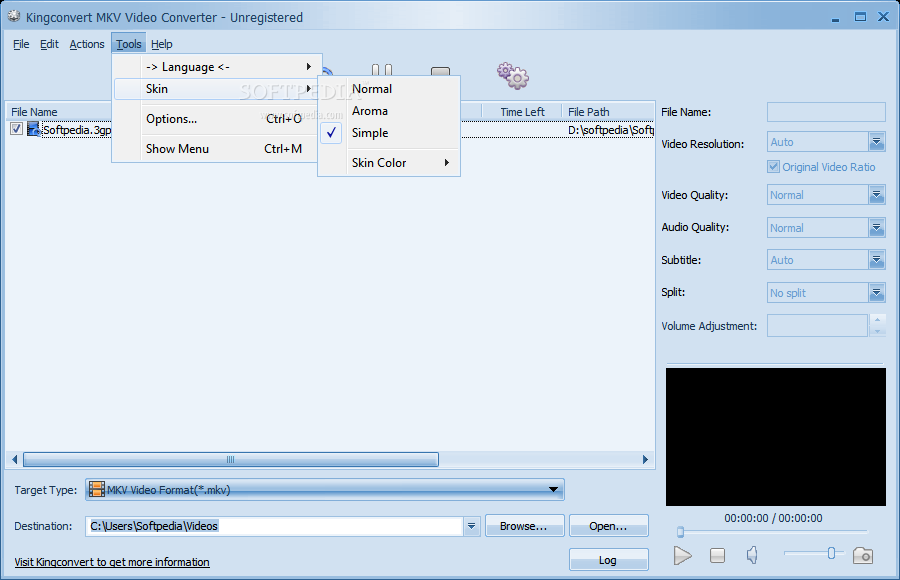Viewport: 900px width, 580px height.
Task: Expand Destination path history dropdown
Action: 471,526
